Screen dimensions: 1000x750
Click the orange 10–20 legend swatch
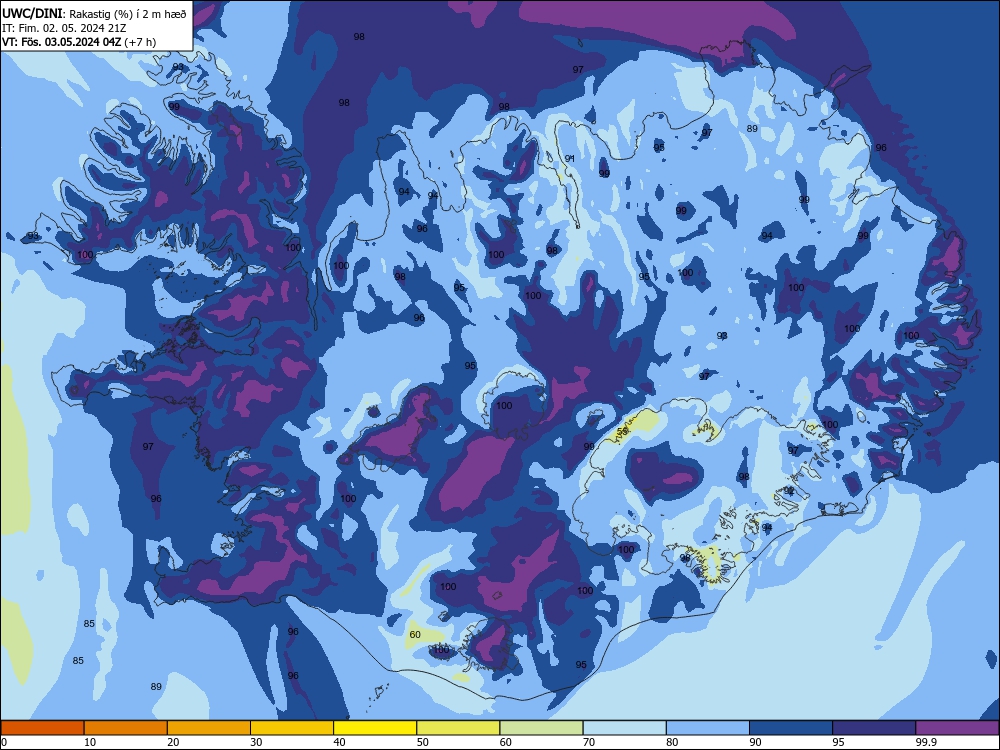[x=126, y=728]
